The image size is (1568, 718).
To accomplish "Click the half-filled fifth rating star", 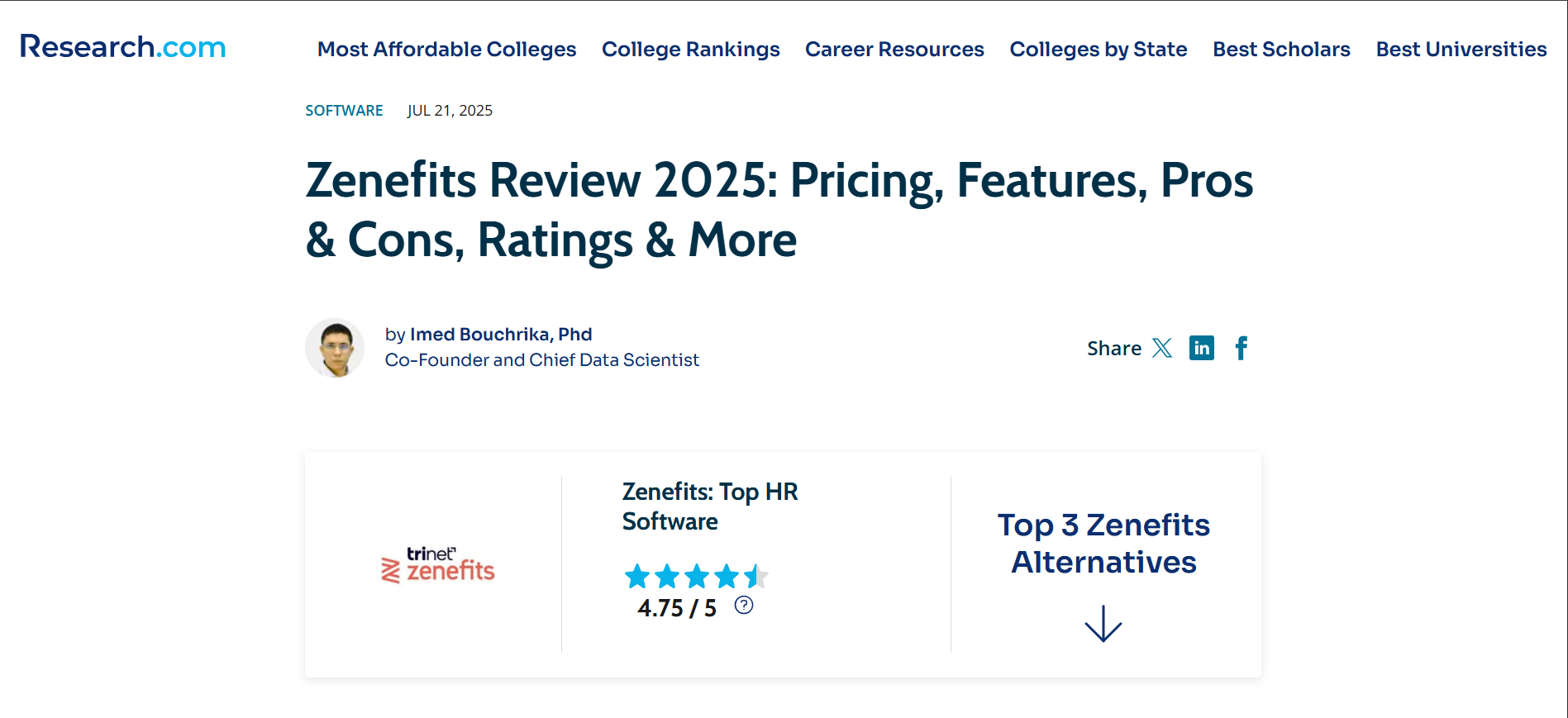I will tap(756, 577).
